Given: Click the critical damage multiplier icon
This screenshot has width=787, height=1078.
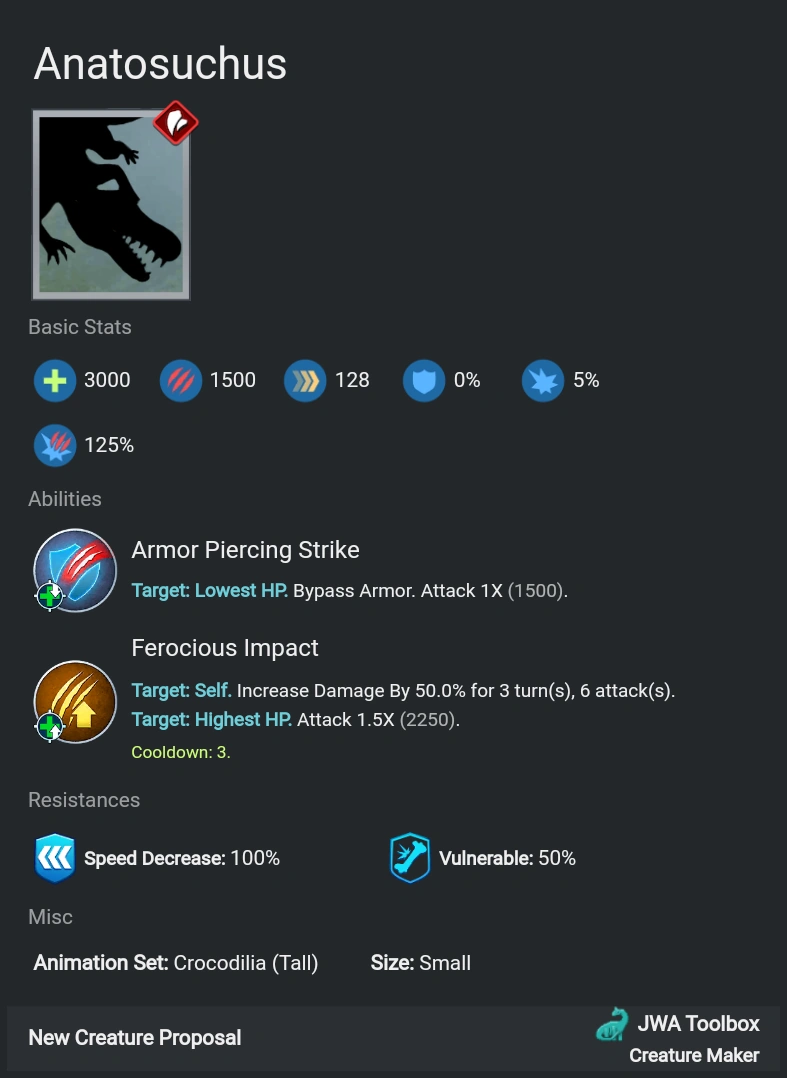Looking at the screenshot, I should 55,446.
